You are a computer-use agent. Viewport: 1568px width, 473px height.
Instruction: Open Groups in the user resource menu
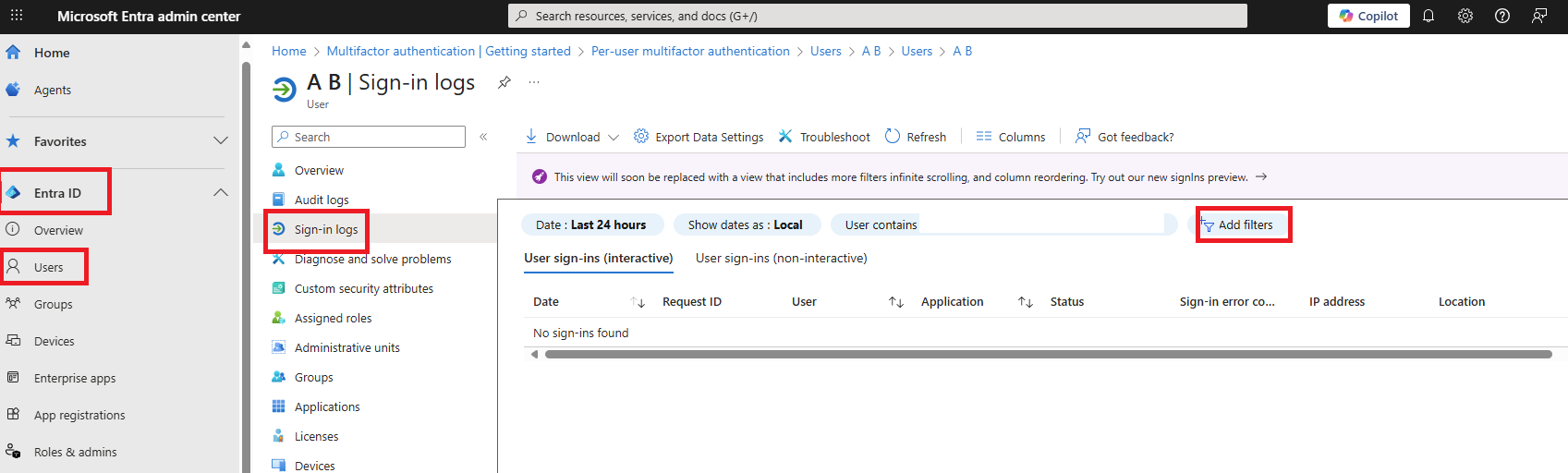click(x=313, y=377)
